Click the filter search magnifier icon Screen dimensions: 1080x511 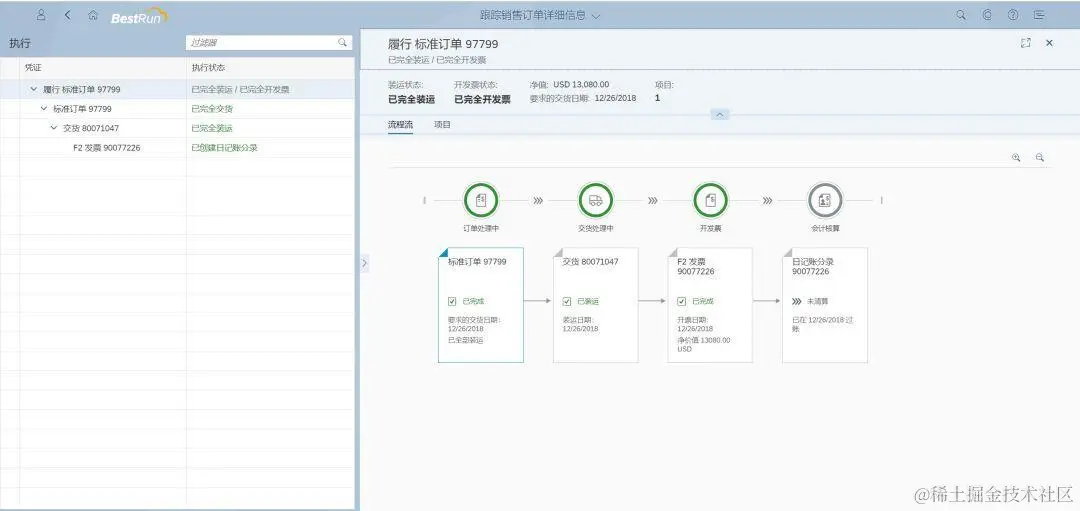click(342, 43)
